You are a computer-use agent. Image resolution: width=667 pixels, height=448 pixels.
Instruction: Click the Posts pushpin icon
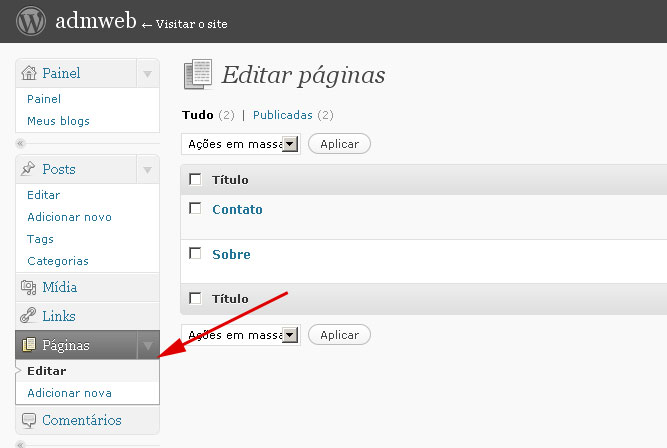tap(29, 169)
